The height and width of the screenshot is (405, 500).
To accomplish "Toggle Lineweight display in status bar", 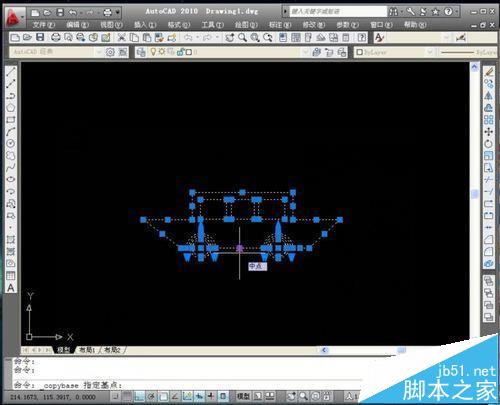I will pyautogui.click(x=211, y=396).
